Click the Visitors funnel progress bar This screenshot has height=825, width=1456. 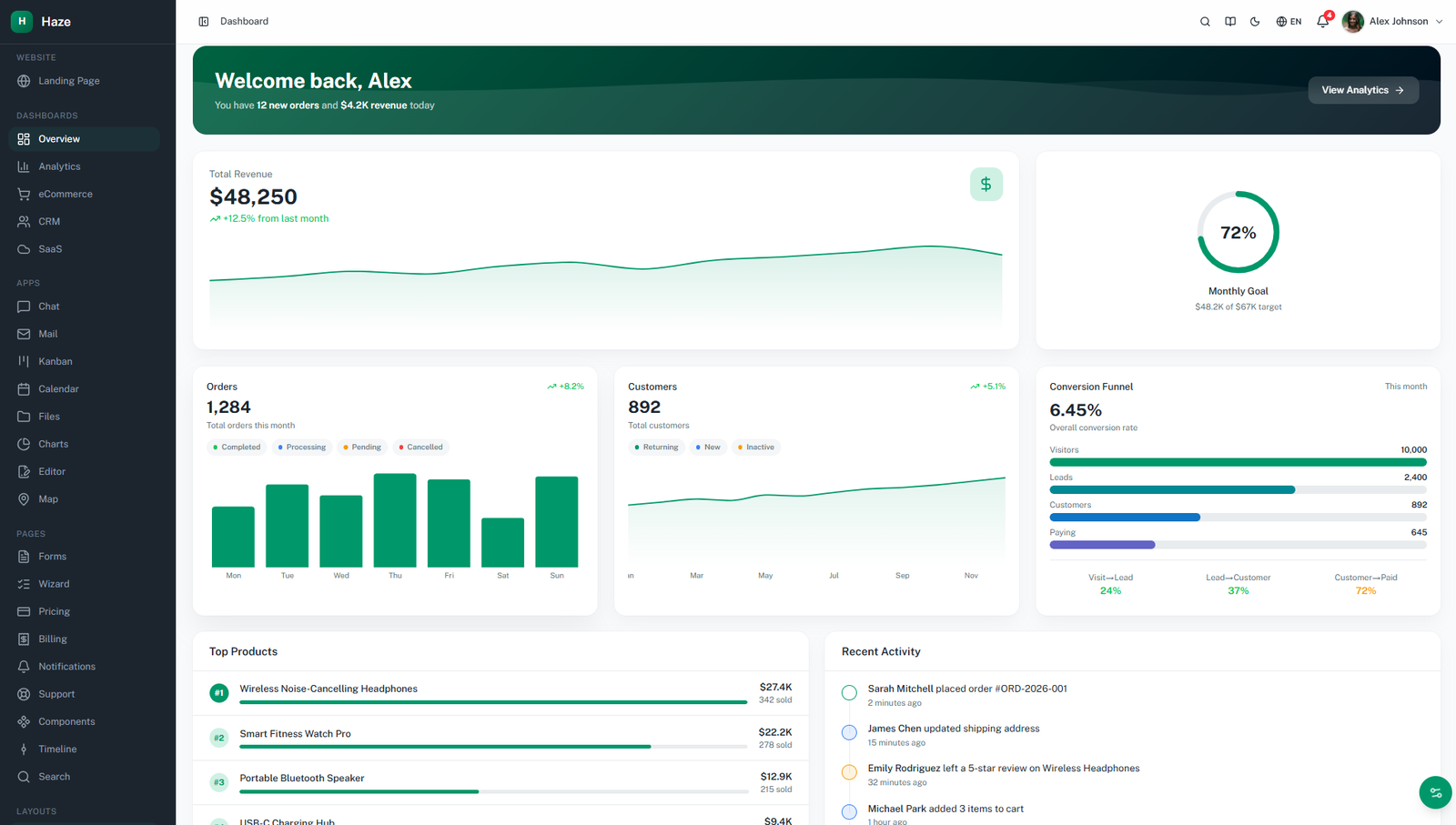pyautogui.click(x=1239, y=462)
